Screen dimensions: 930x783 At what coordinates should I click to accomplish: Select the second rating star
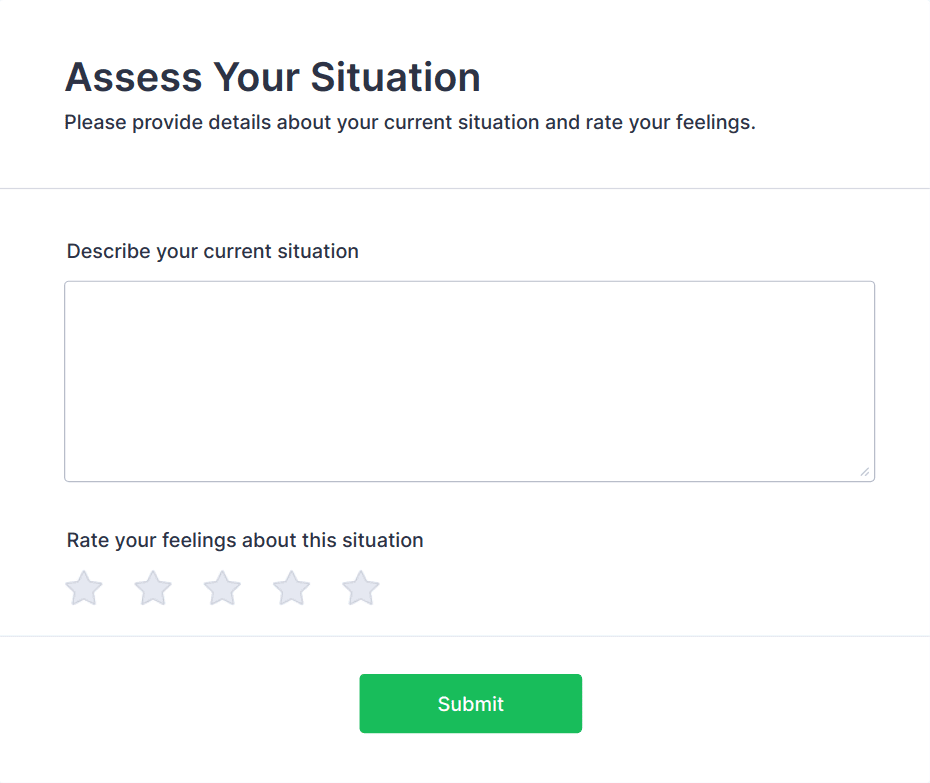coord(153,588)
